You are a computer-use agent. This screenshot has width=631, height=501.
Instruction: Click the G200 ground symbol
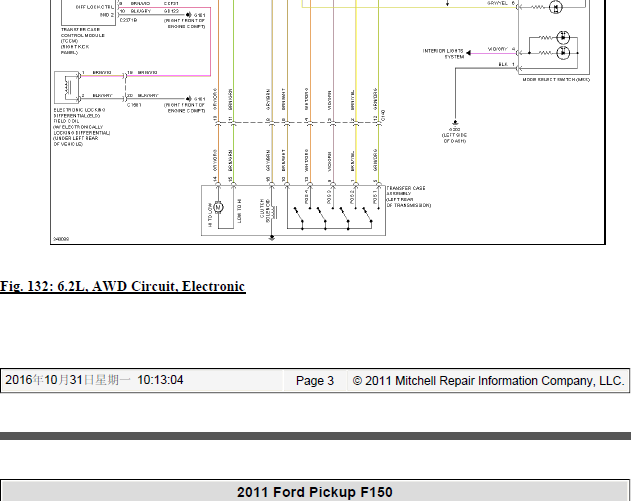click(455, 123)
